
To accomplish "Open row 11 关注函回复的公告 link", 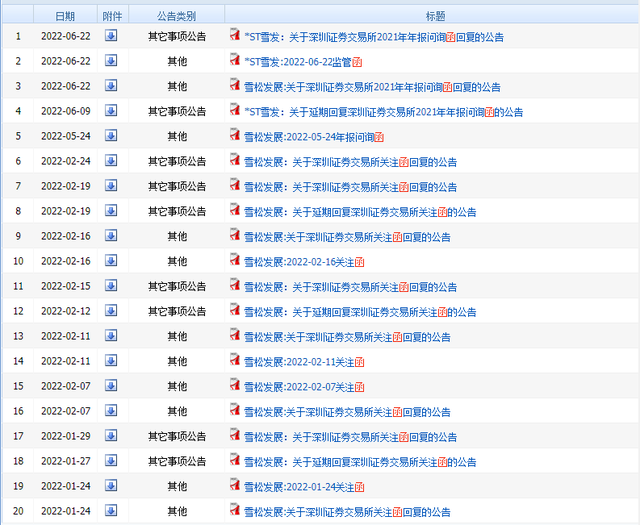I will click(x=350, y=287).
